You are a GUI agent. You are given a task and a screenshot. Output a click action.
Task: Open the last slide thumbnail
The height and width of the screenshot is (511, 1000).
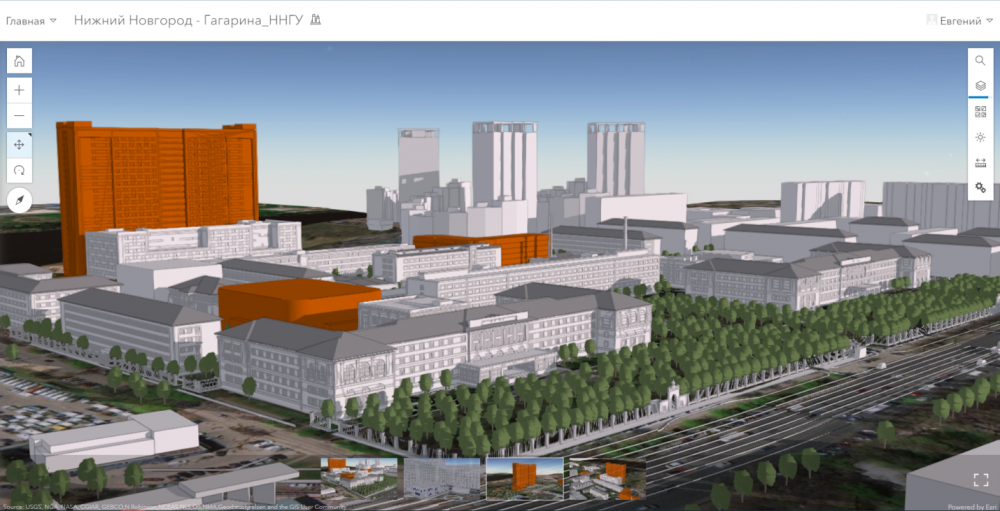click(606, 477)
